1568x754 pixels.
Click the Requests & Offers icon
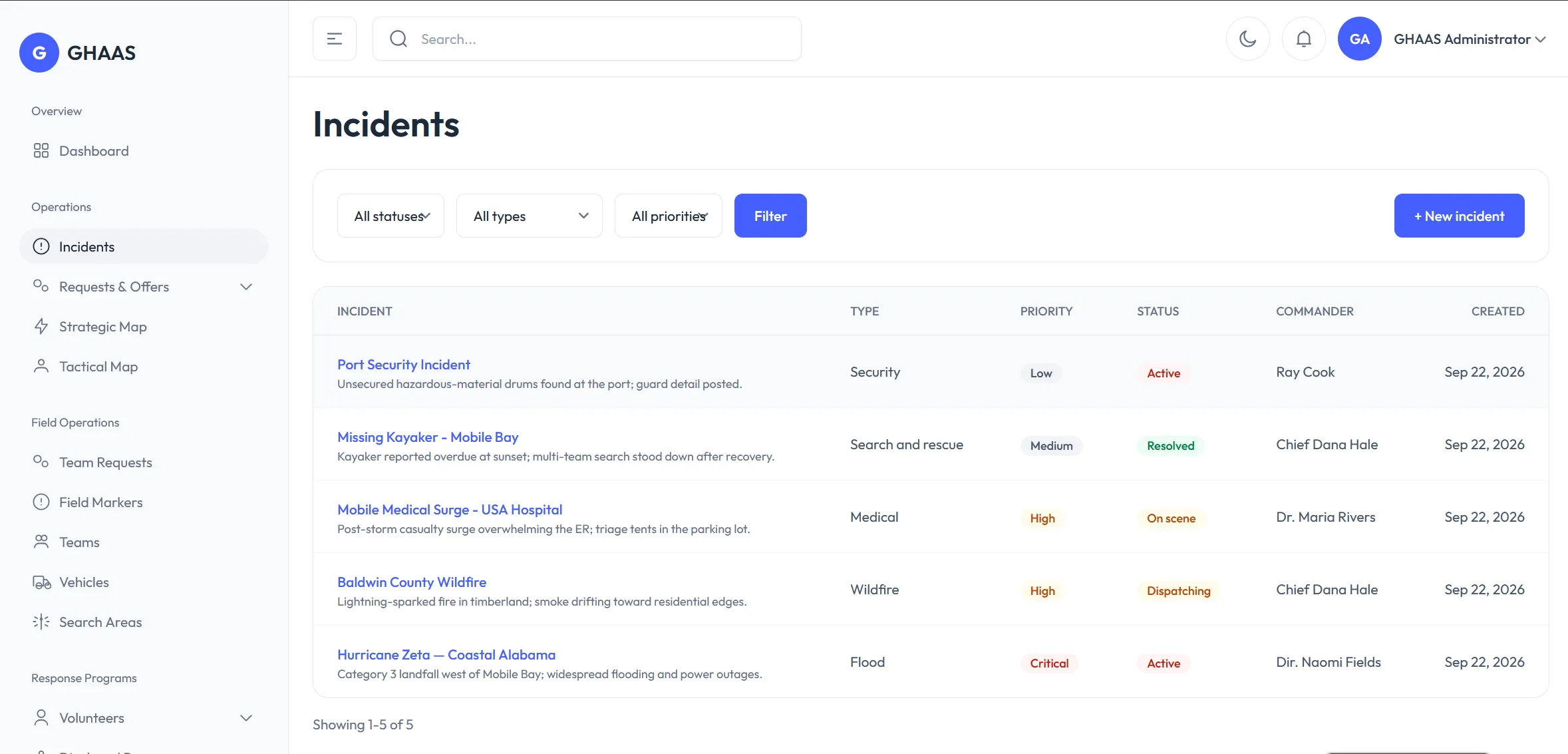point(41,286)
